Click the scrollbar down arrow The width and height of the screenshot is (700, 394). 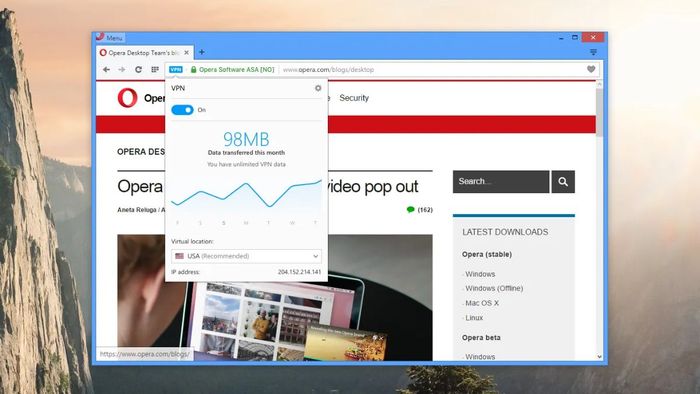[600, 357]
